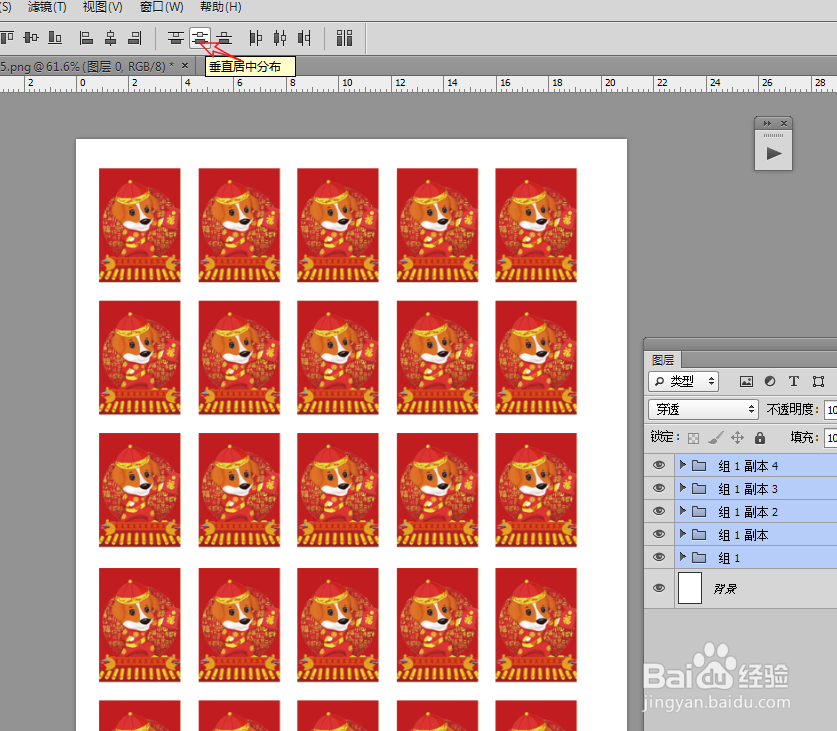Click the 填充 label
This screenshot has width=837, height=731.
[804, 437]
